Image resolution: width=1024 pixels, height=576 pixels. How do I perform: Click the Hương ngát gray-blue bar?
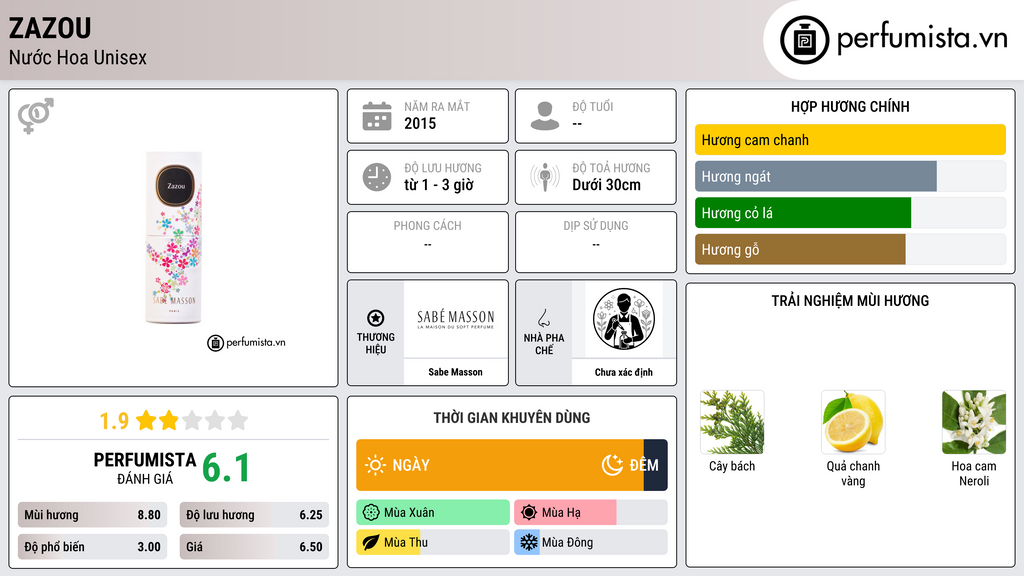(816, 176)
